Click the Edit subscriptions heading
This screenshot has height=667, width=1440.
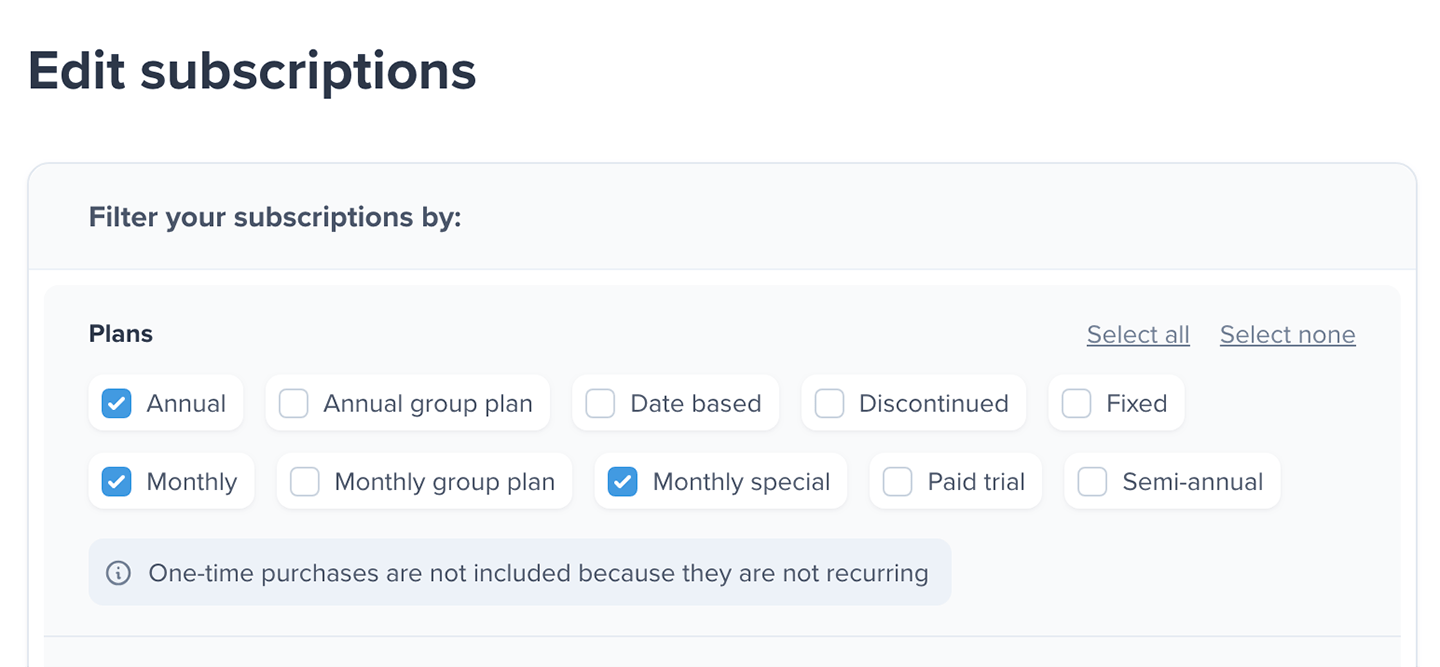coord(252,71)
